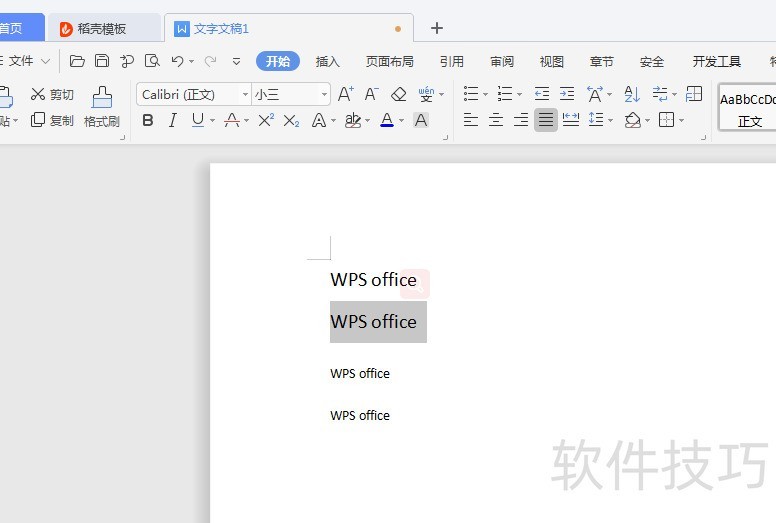Select Align Left button

click(x=471, y=120)
